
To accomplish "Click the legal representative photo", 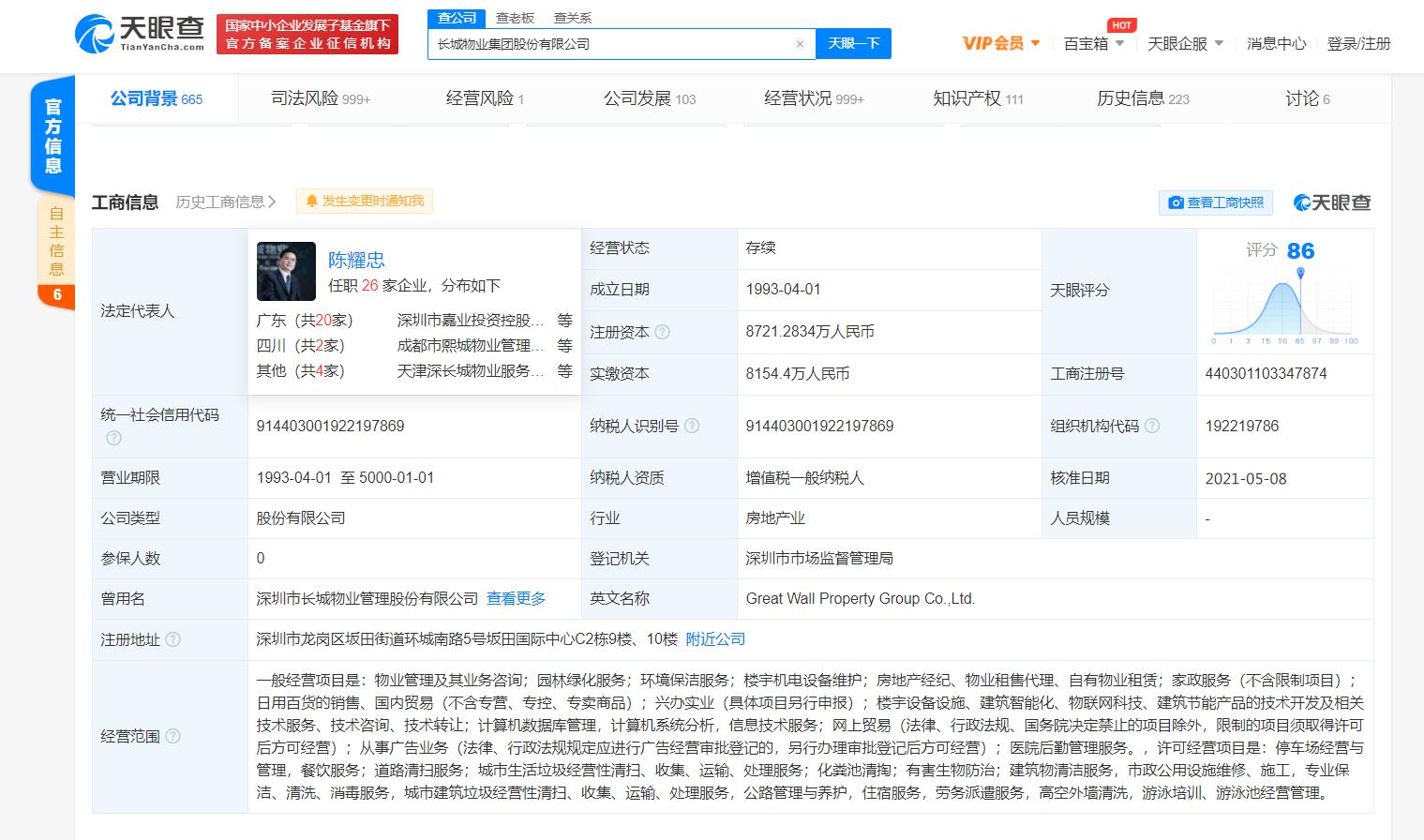I will coord(286,271).
